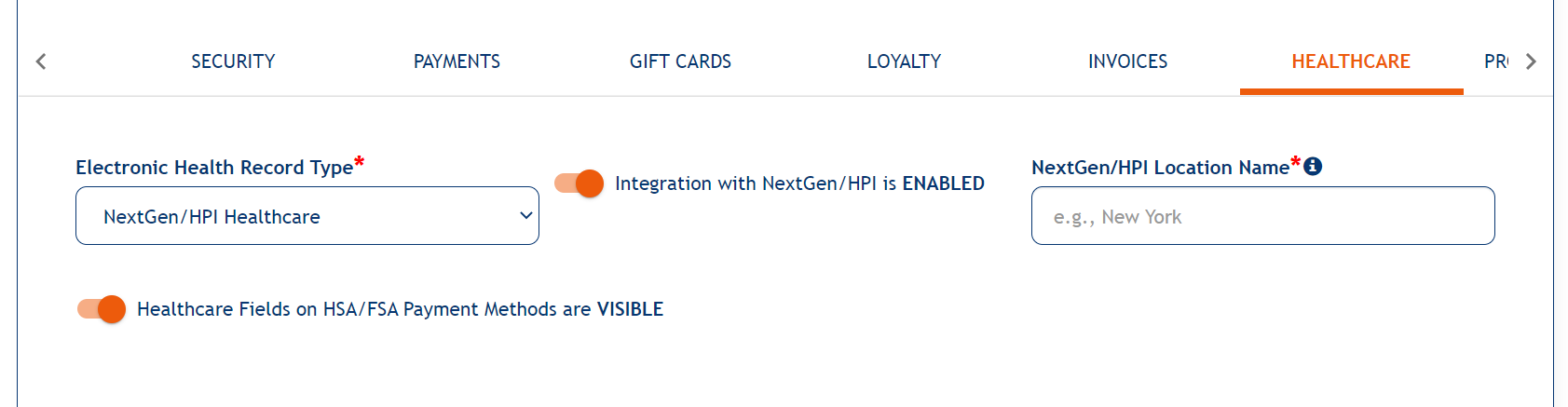Click the Electronic Health Record Type label
This screenshot has height=407, width=1568.
click(x=214, y=168)
